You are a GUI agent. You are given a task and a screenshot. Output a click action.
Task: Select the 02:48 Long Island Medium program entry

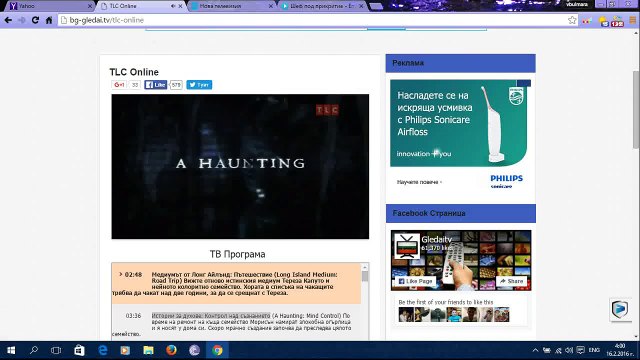click(x=236, y=283)
